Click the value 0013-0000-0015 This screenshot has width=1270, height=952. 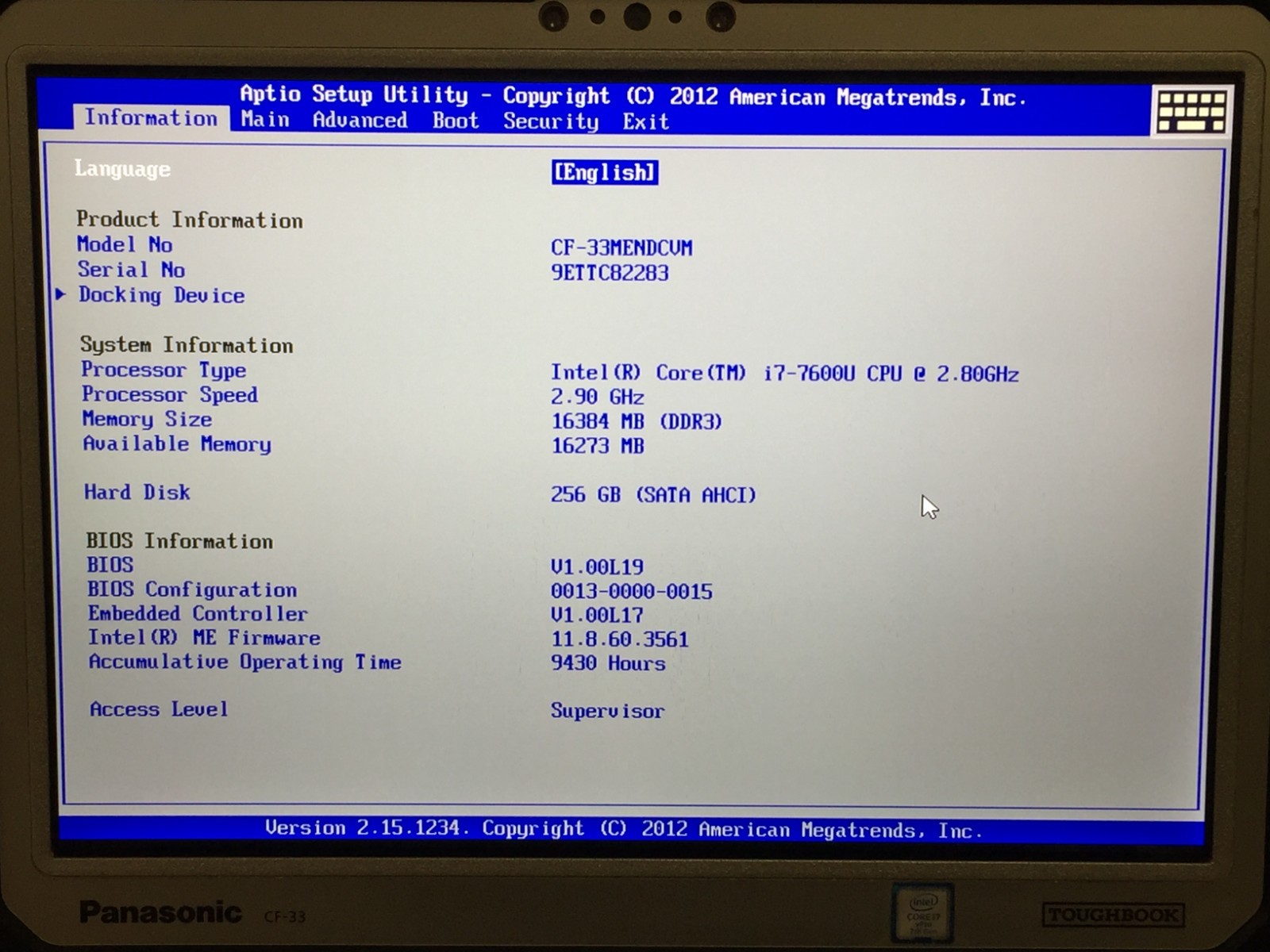pos(632,591)
